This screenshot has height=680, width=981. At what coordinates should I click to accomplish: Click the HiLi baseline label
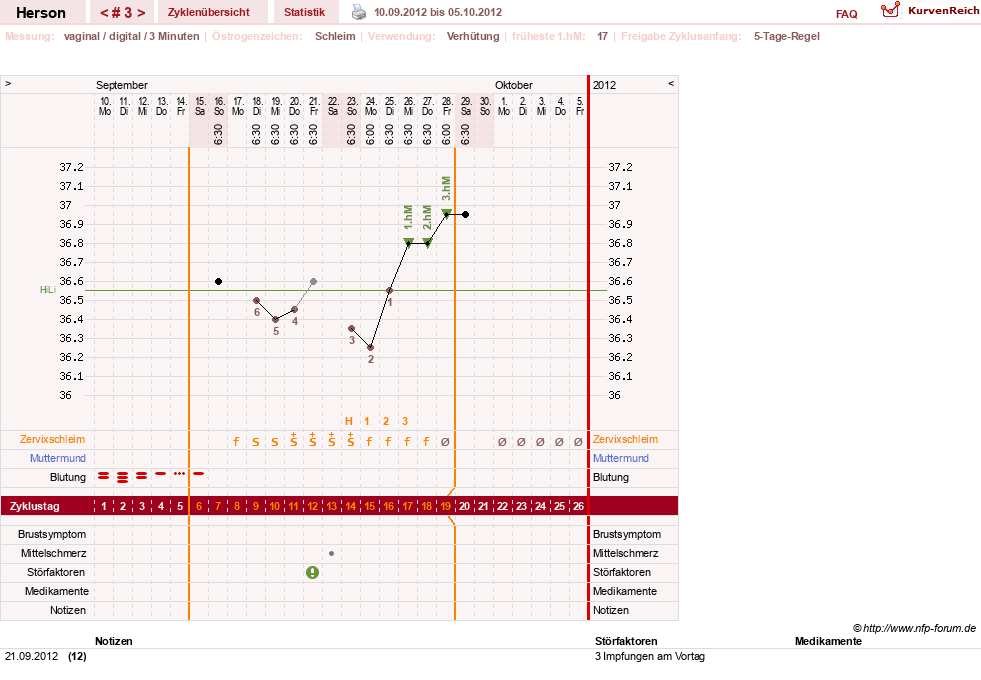click(x=48, y=290)
